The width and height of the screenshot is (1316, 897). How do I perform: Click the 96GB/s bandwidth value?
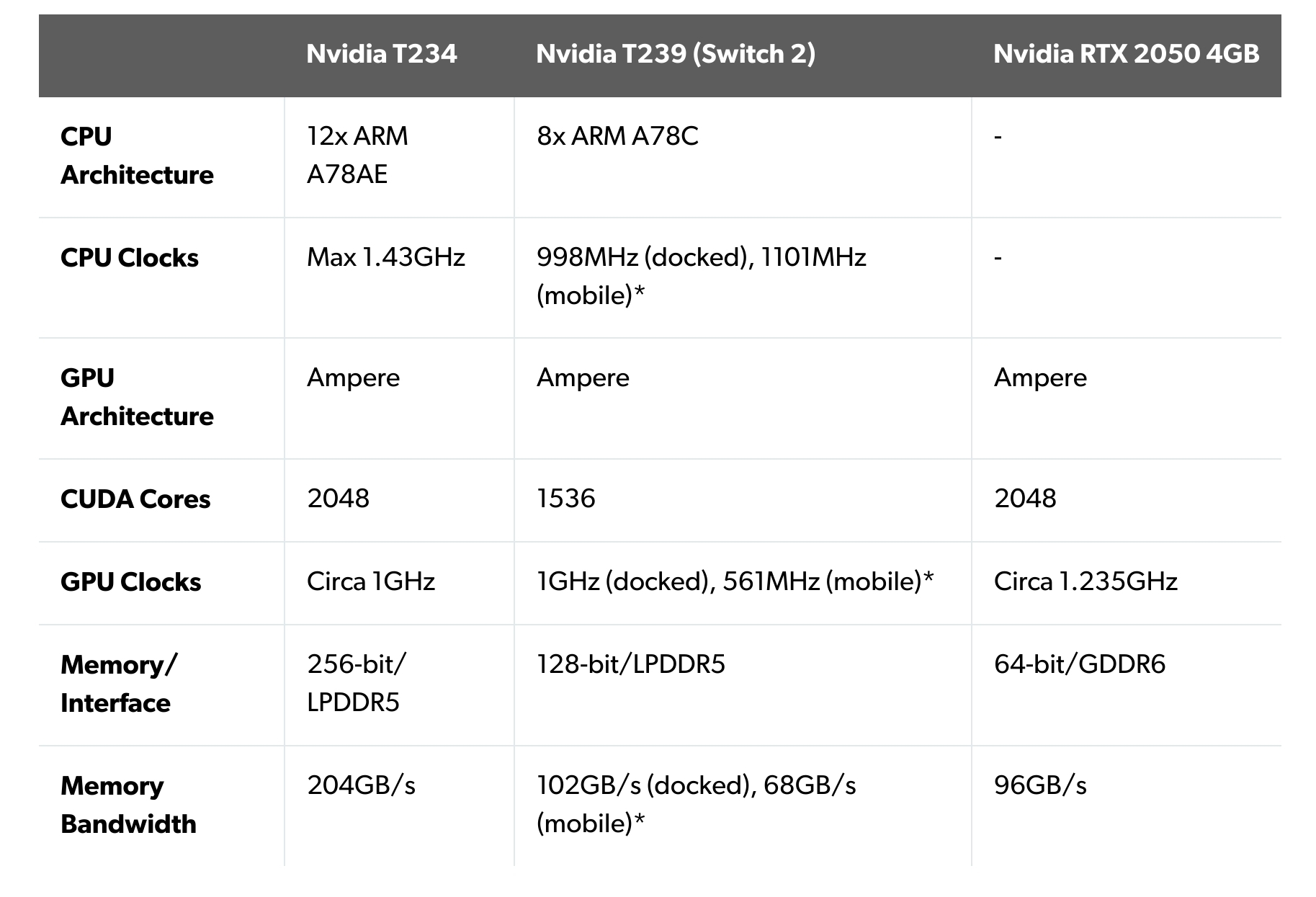tap(1040, 785)
